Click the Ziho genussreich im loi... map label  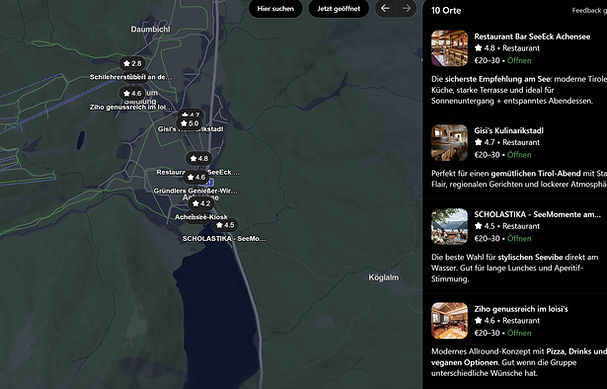(131, 107)
